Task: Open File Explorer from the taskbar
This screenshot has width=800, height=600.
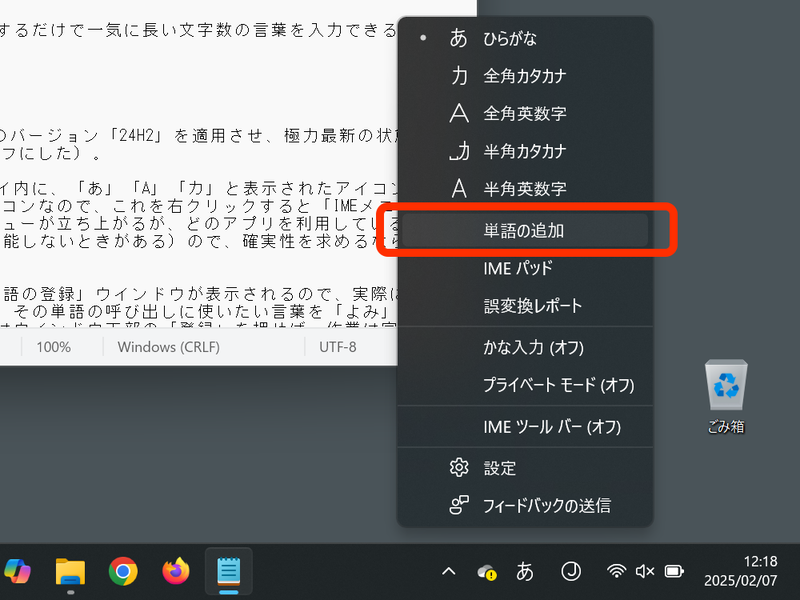Action: click(x=69, y=572)
